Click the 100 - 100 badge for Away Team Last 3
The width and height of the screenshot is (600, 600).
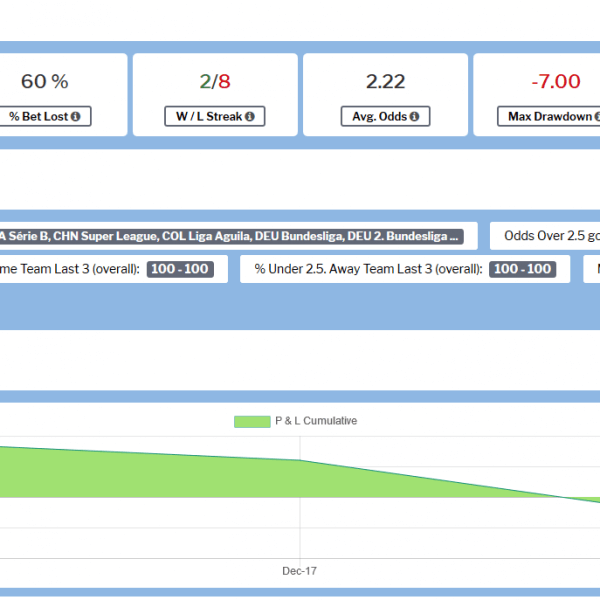pos(522,269)
